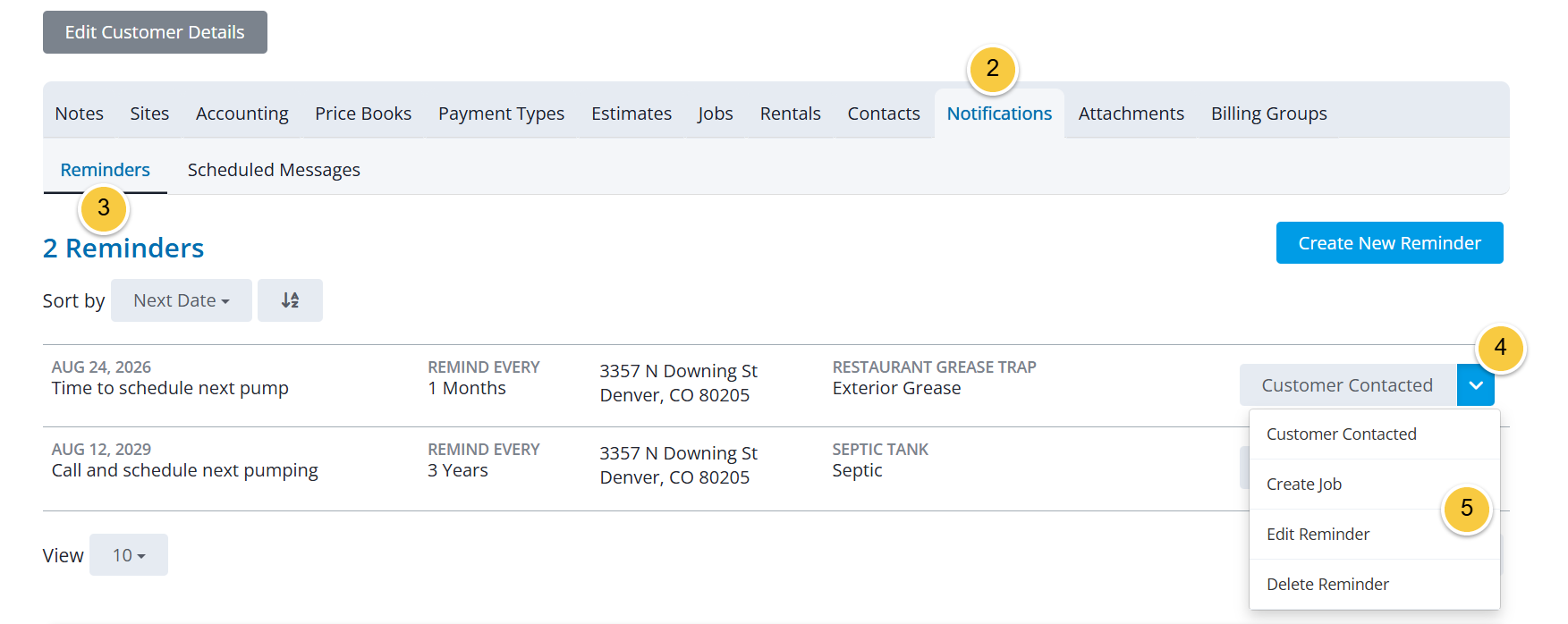Screen dimensions: 1568x624
Task: Click the address in the Exterior Grease row
Action: (679, 384)
